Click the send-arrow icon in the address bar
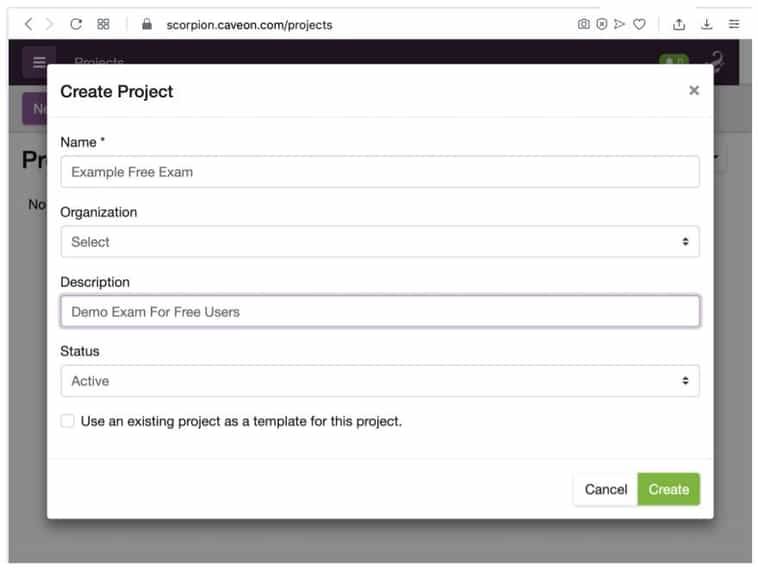758x568 pixels. [x=620, y=24]
